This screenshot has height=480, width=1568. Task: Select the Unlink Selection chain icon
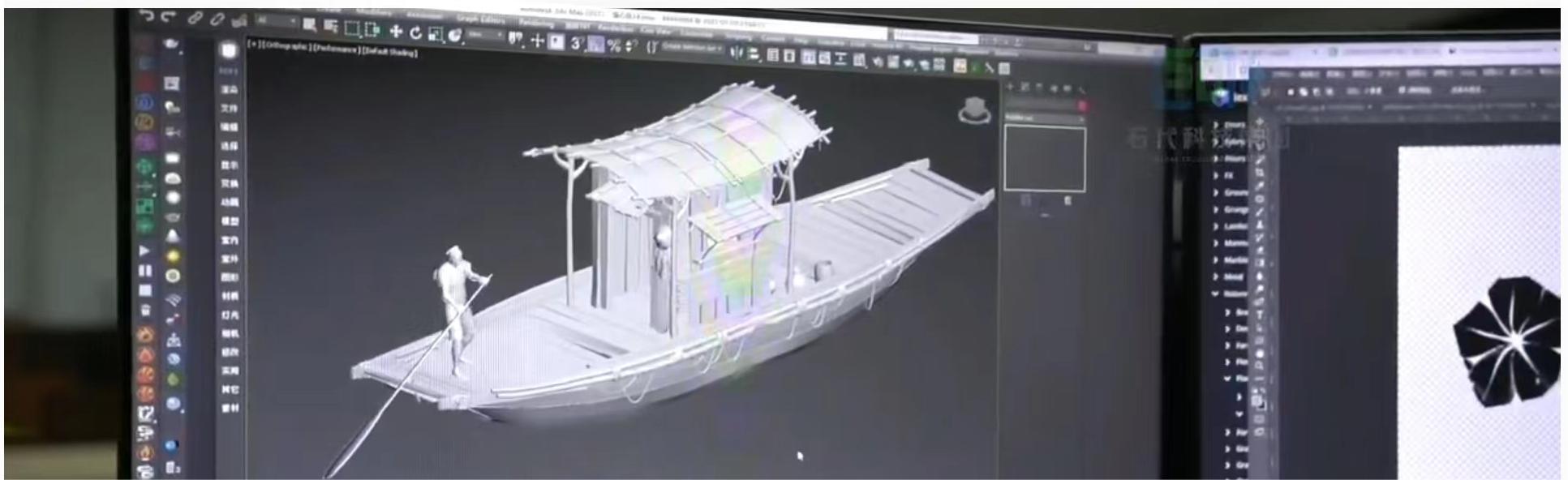[x=217, y=19]
